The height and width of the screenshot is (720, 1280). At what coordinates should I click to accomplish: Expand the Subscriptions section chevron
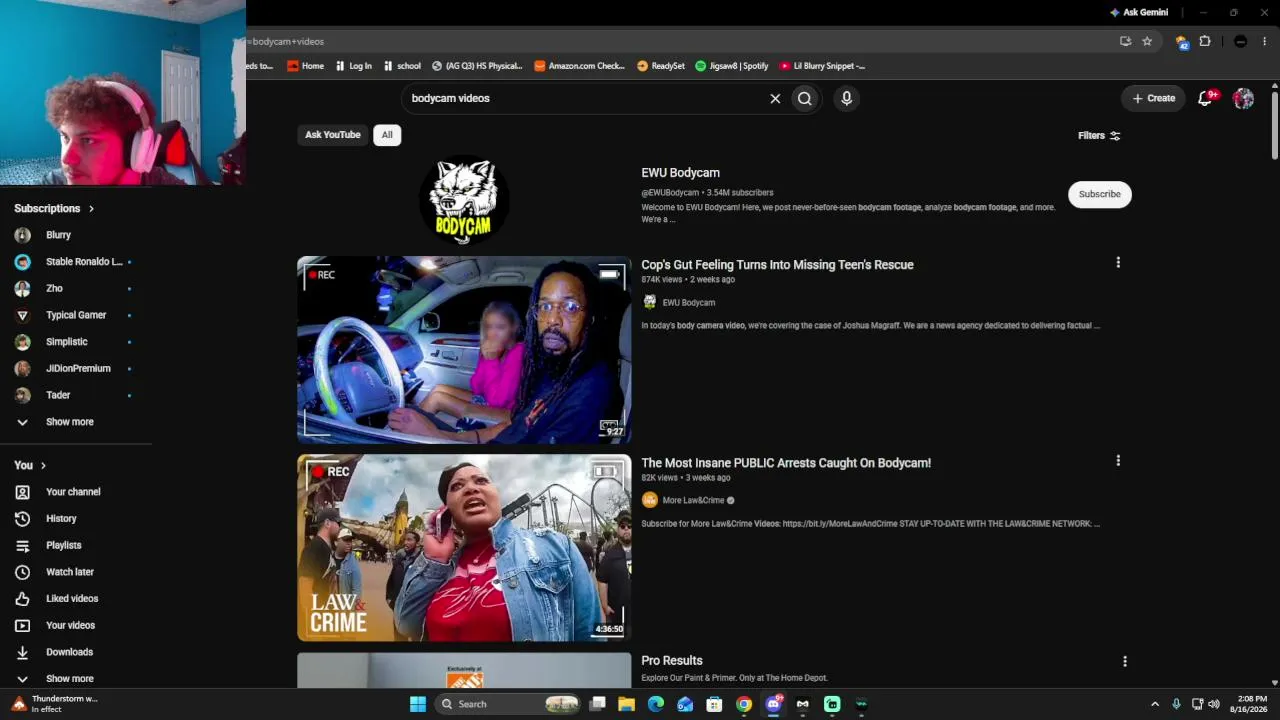pos(91,209)
